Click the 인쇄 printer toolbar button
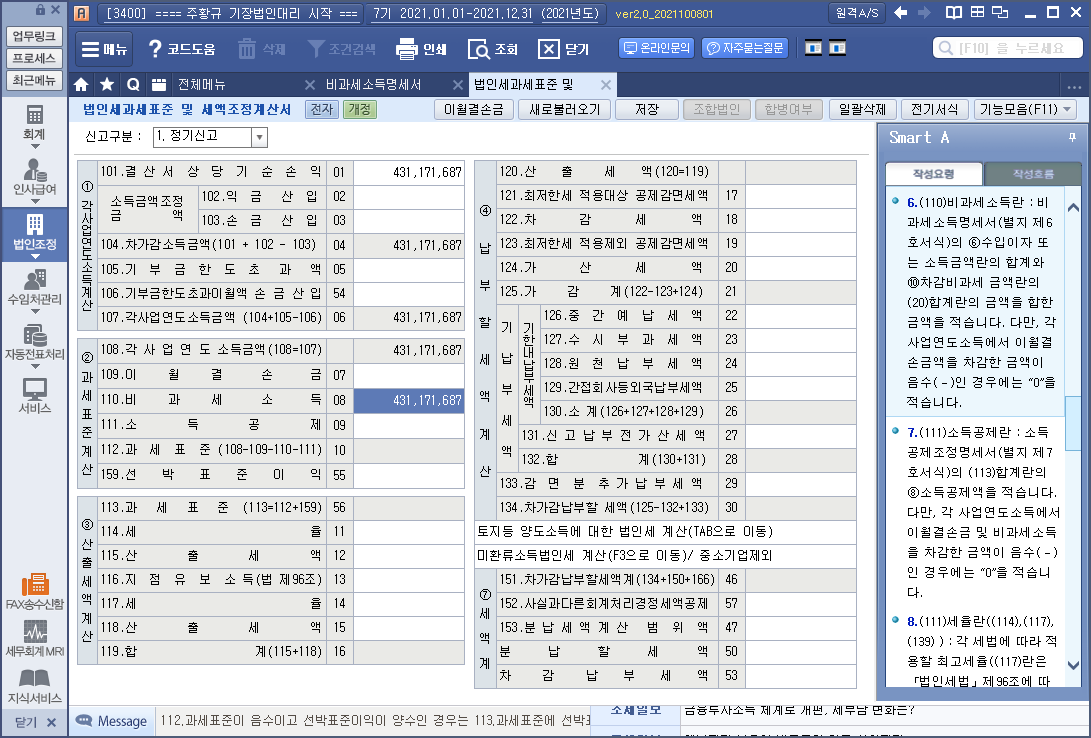Screen dimensions: 1091x738 click(x=421, y=49)
